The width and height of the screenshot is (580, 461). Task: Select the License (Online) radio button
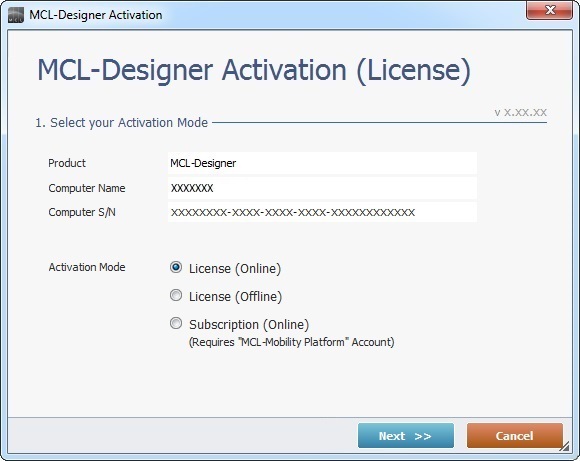pos(176,267)
